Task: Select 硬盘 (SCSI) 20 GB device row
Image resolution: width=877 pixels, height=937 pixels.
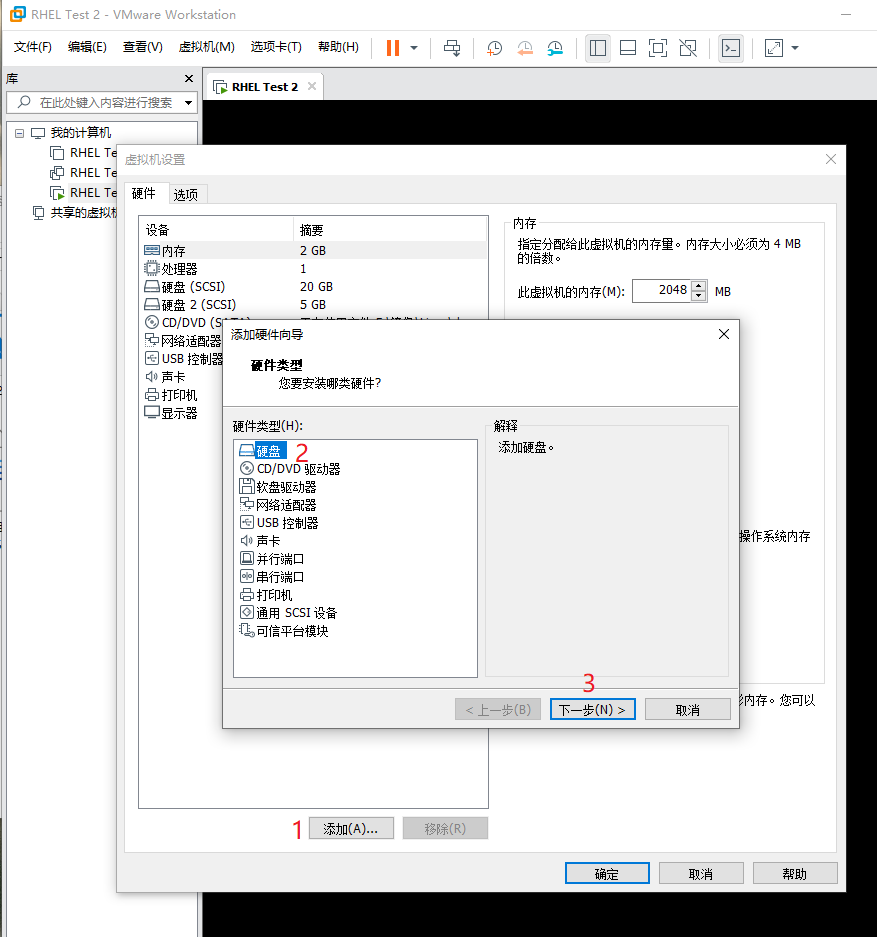Action: (313, 287)
